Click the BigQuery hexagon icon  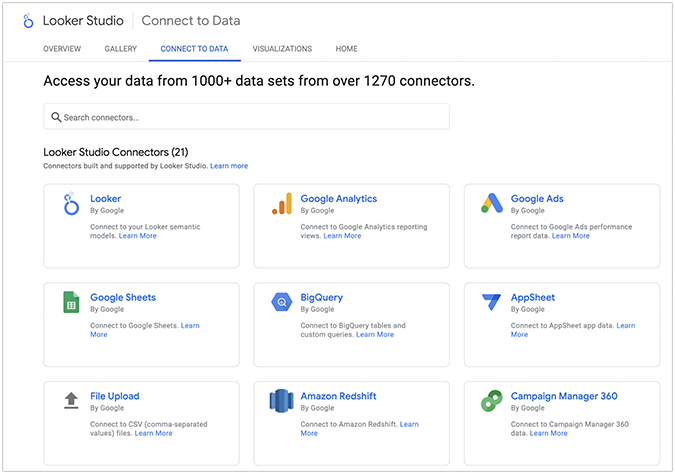point(282,302)
